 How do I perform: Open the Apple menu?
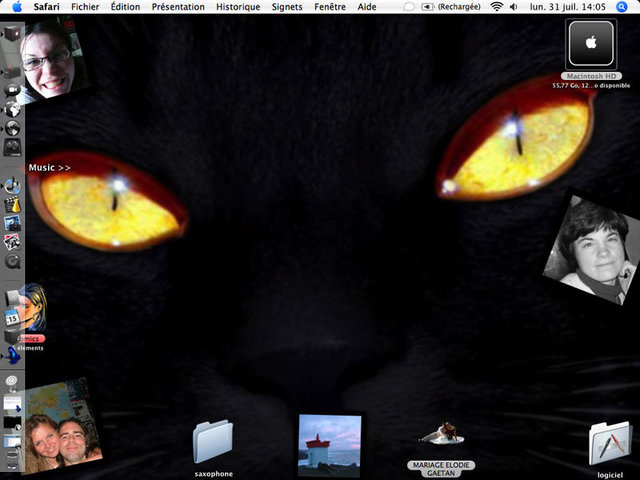pos(16,6)
